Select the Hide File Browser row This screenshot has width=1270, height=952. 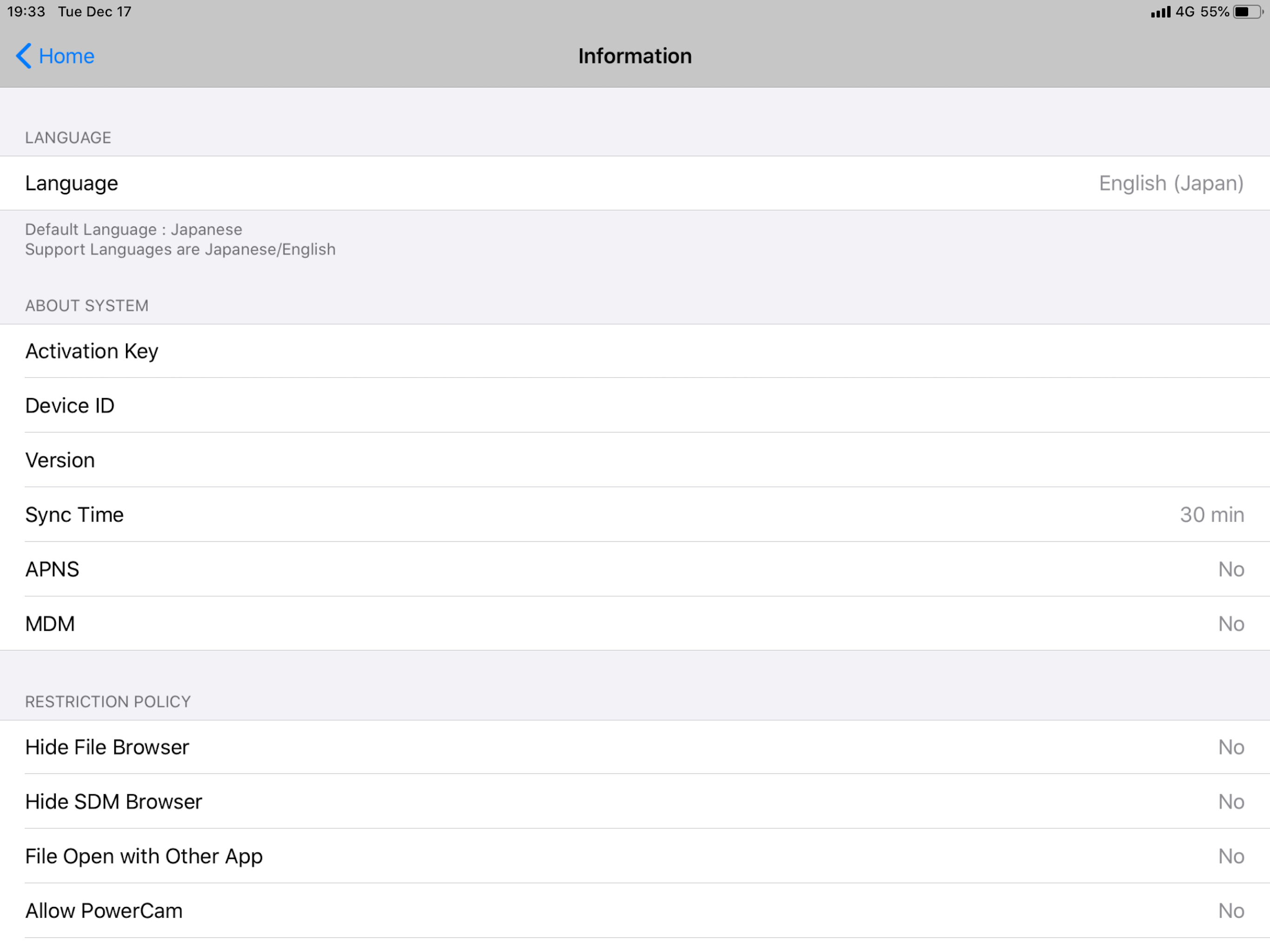point(635,747)
